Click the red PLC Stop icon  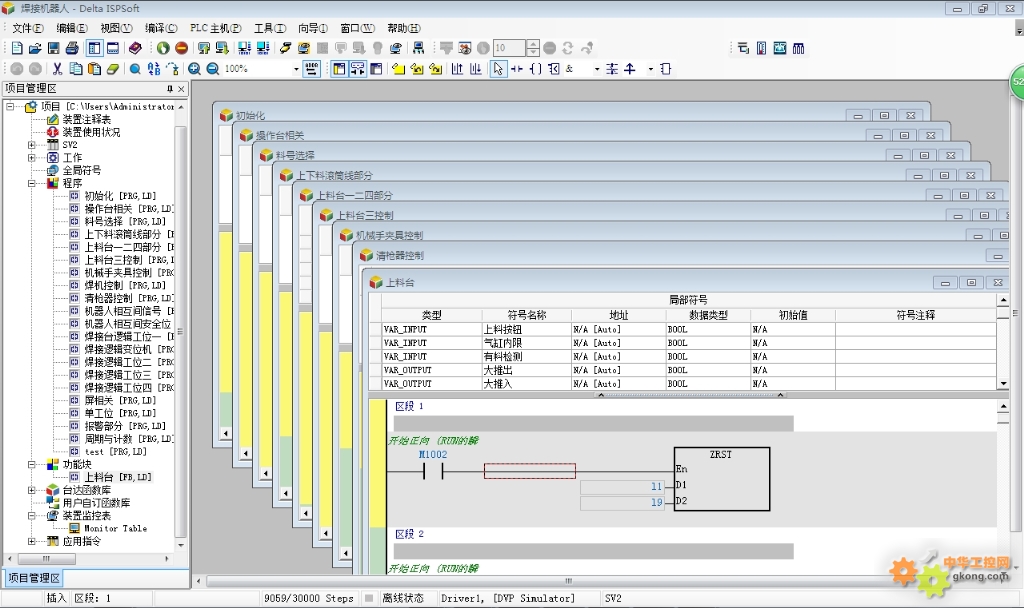182,48
